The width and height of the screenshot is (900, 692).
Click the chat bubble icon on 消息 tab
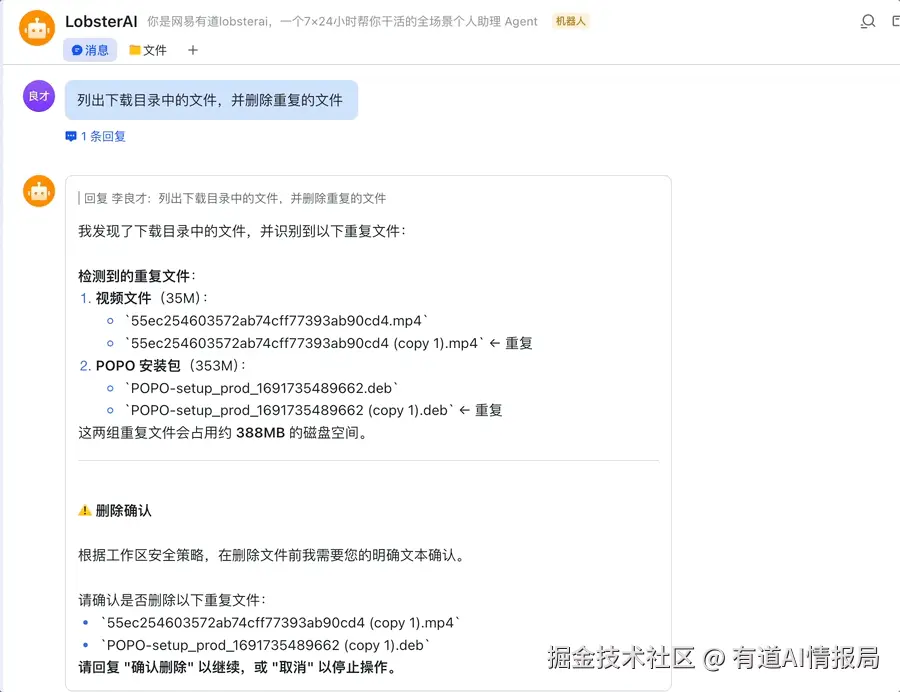76,49
